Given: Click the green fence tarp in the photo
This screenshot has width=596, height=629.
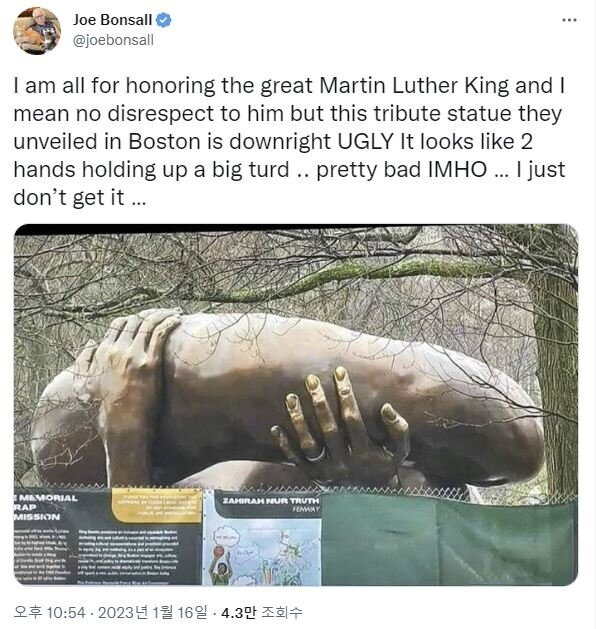Looking at the screenshot, I should point(449,540).
